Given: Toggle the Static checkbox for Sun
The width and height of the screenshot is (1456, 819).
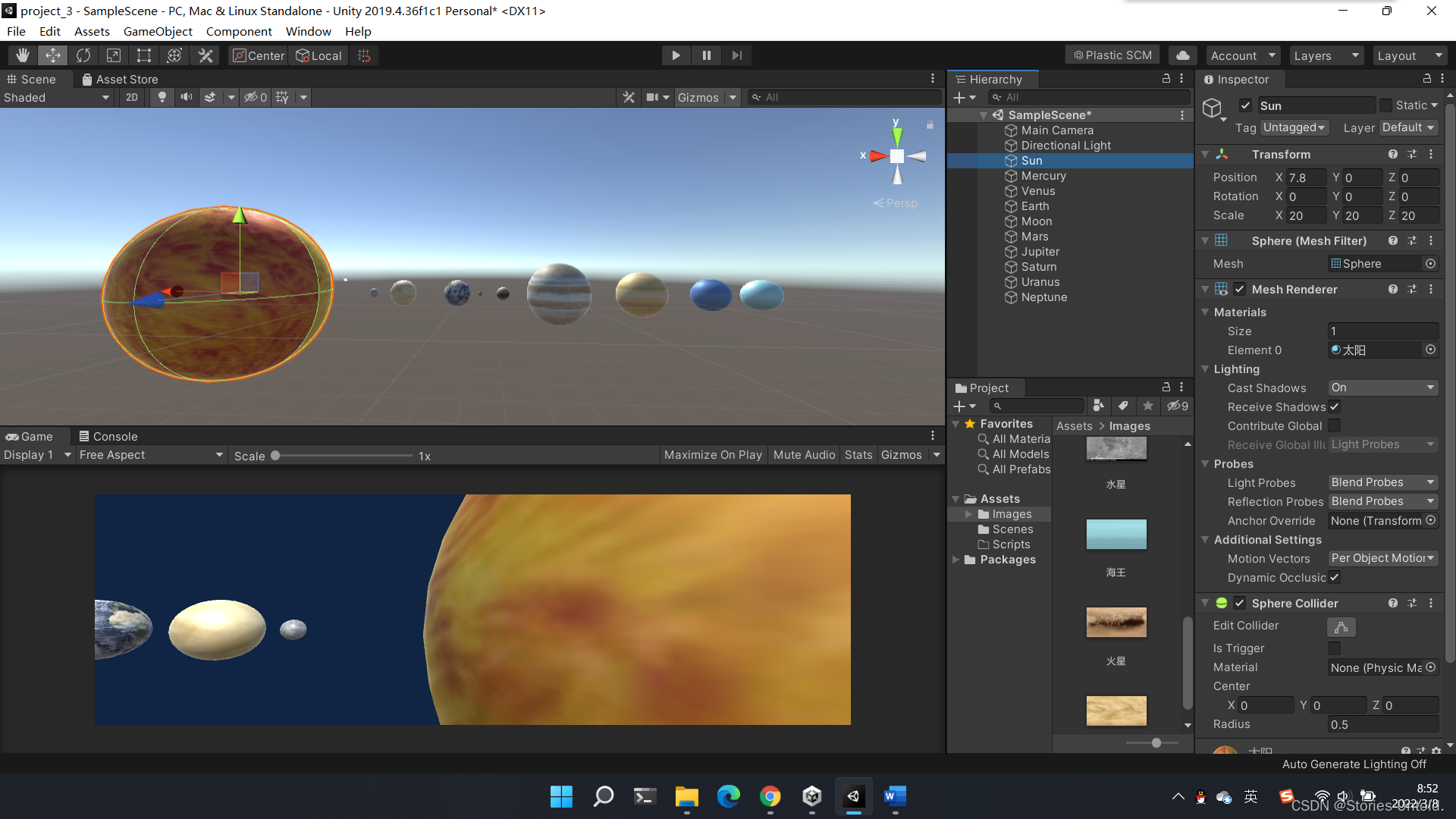Looking at the screenshot, I should 1385,105.
